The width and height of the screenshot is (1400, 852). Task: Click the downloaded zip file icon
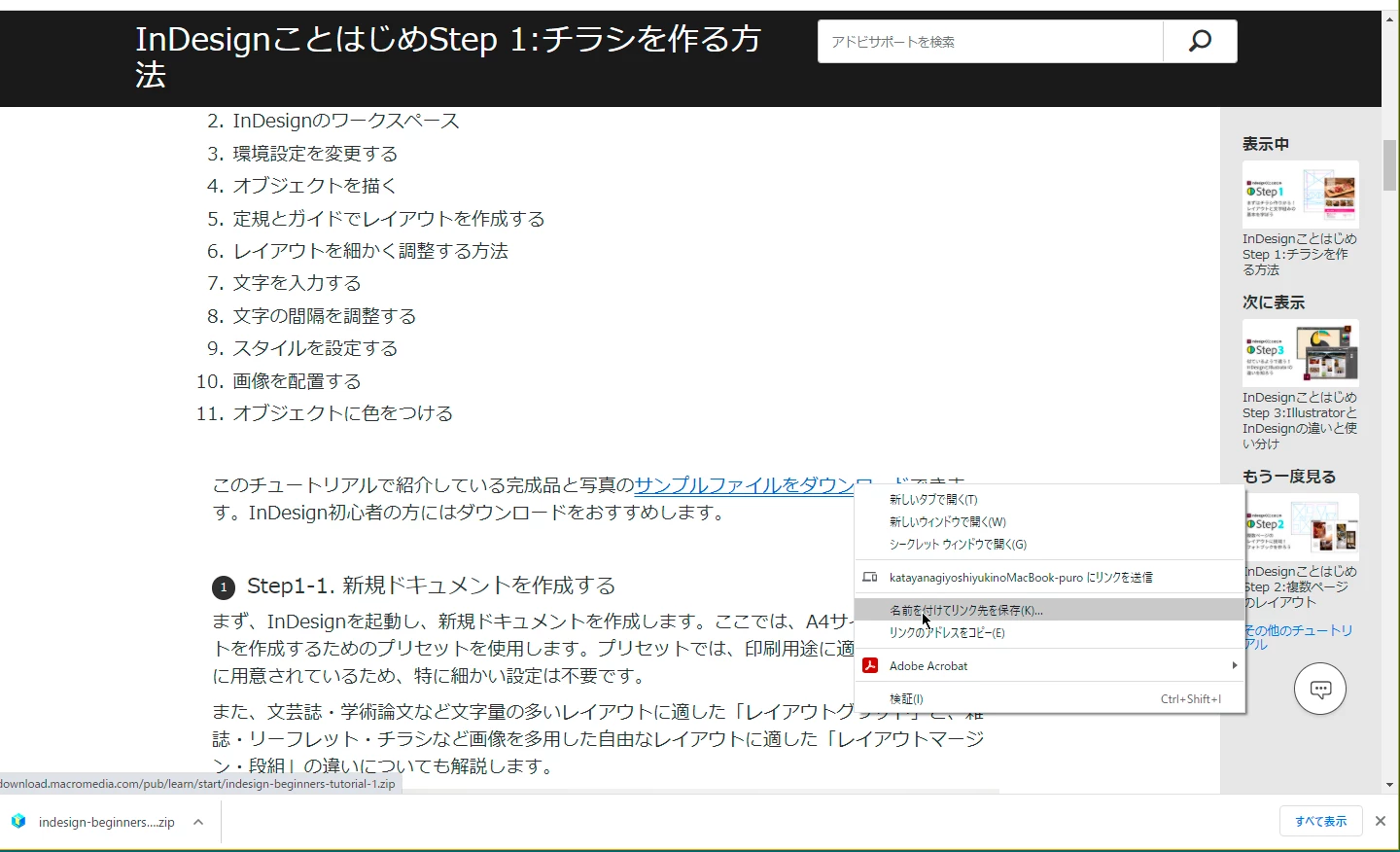(18, 822)
